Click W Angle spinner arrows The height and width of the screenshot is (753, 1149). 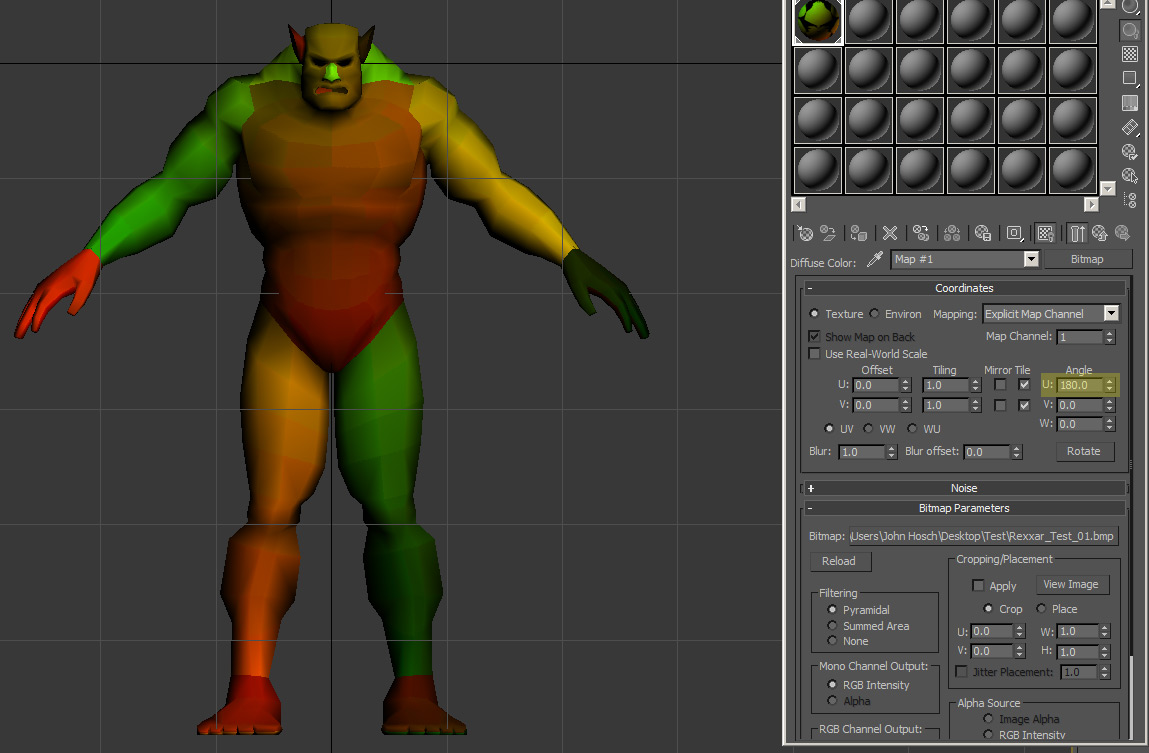[x=1109, y=424]
